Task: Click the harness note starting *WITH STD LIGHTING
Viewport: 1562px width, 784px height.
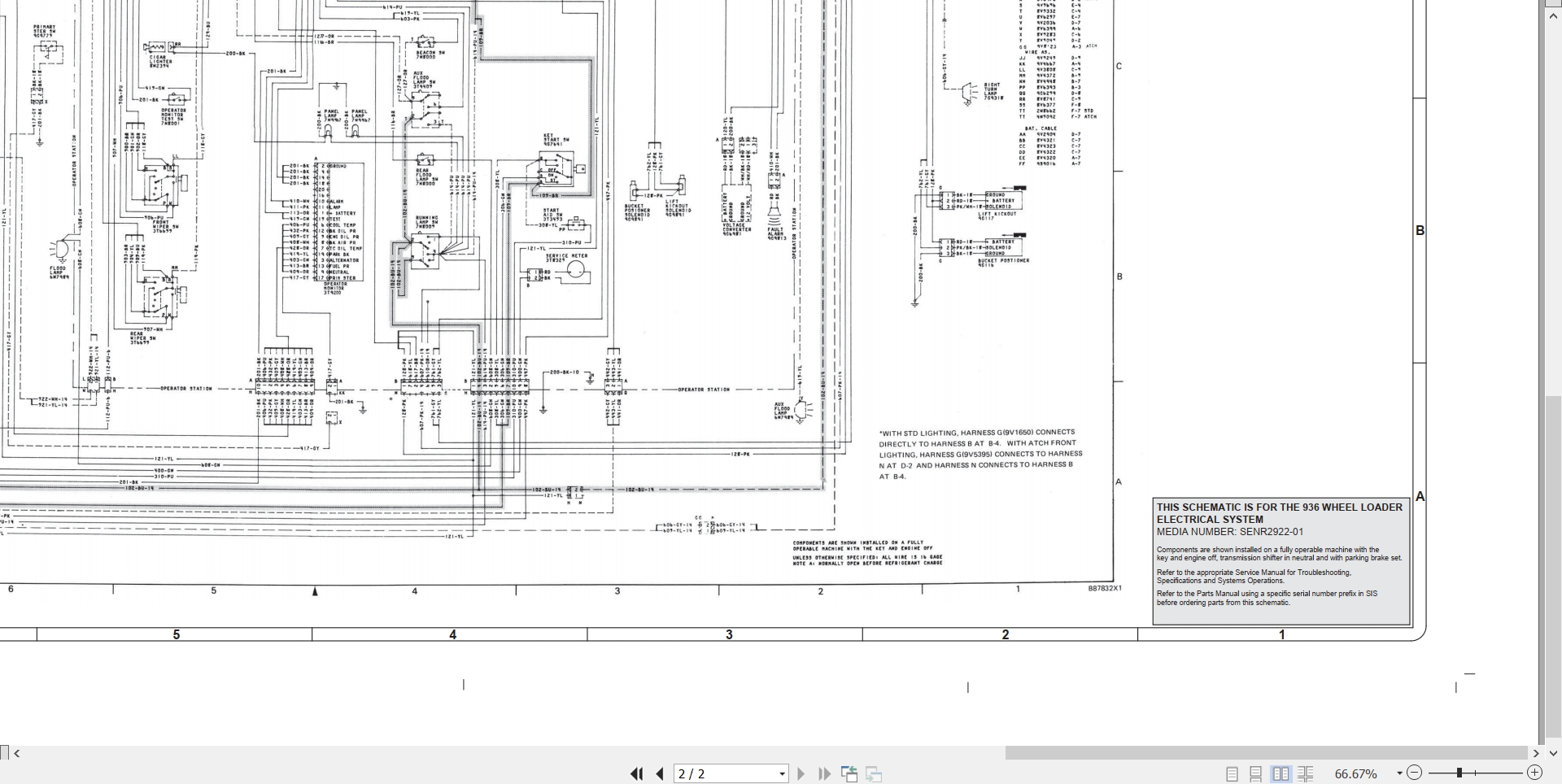Action: point(980,455)
